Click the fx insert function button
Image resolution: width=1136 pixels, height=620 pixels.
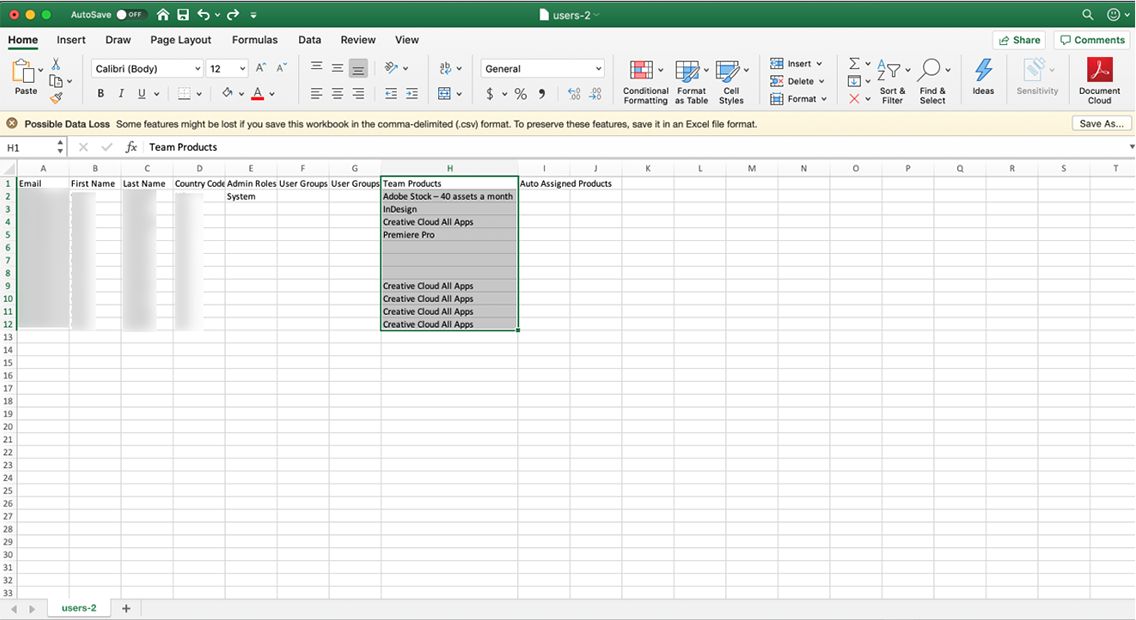point(131,148)
